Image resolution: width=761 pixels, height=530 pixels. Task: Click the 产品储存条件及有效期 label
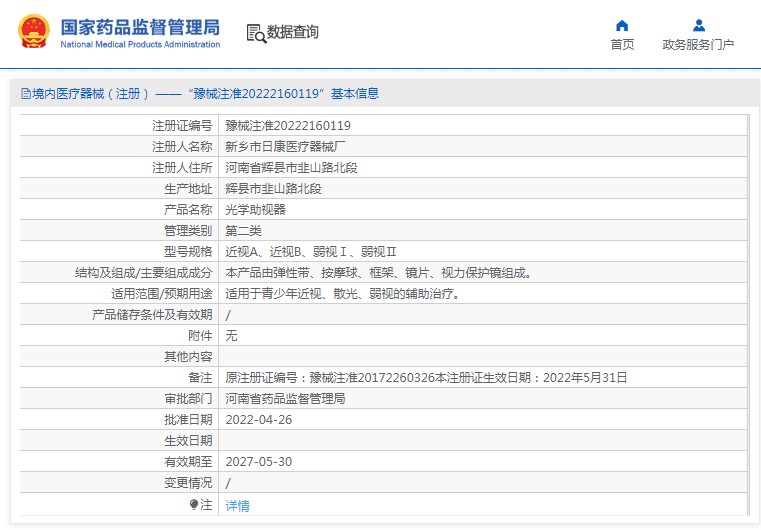152,315
